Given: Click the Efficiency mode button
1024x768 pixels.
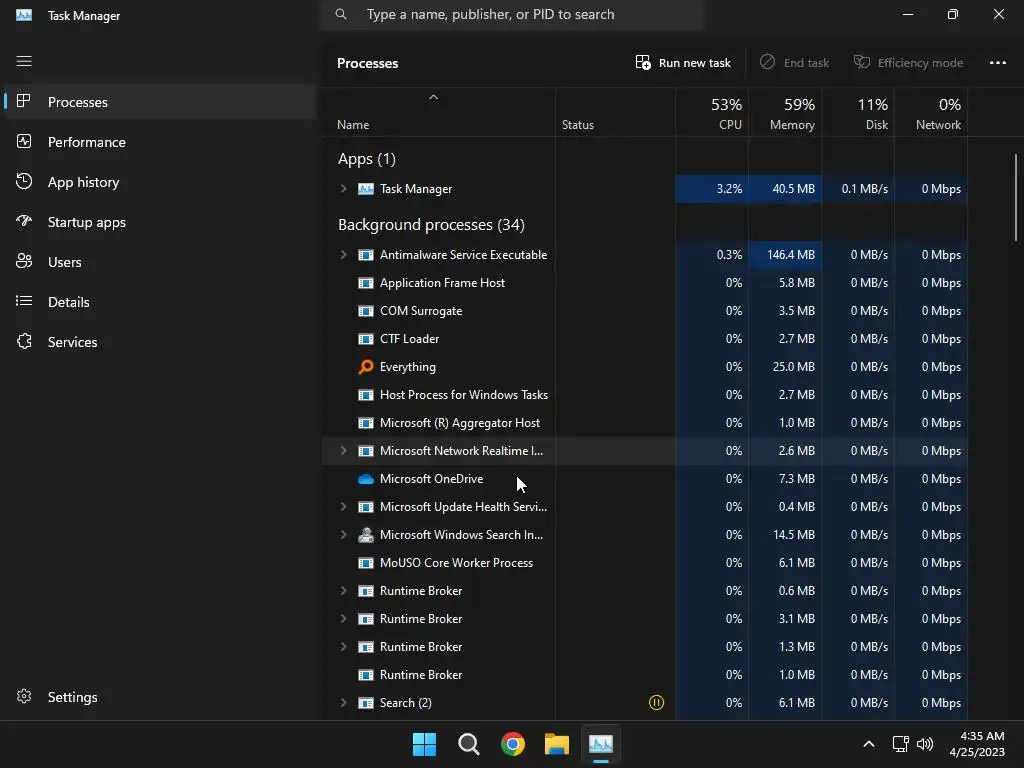Looking at the screenshot, I should tap(908, 63).
